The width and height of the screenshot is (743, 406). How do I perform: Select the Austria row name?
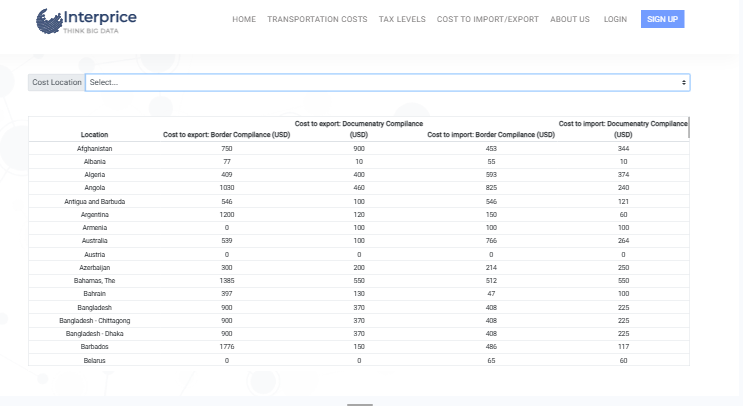[94, 254]
